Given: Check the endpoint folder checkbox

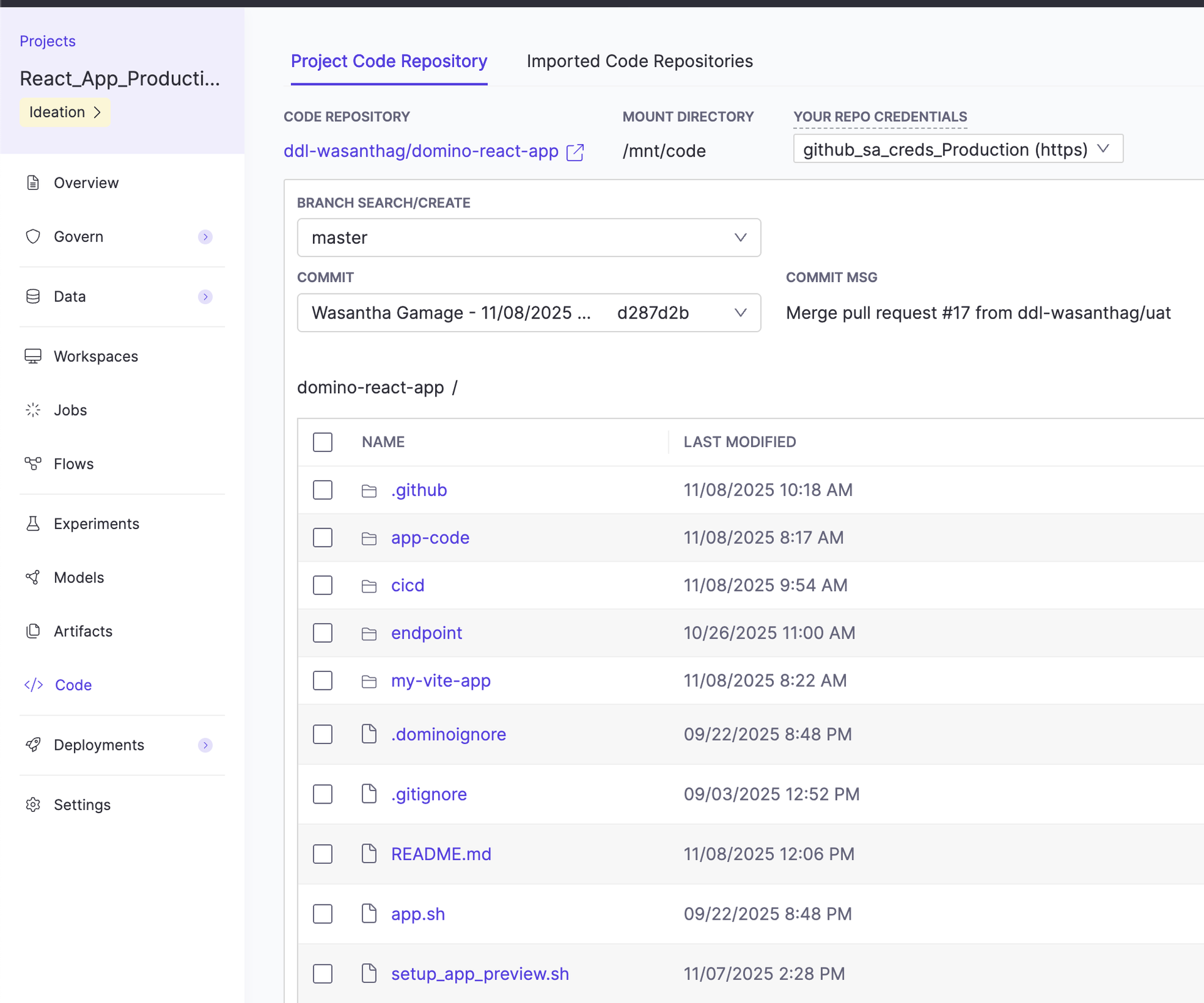Looking at the screenshot, I should pos(323,633).
